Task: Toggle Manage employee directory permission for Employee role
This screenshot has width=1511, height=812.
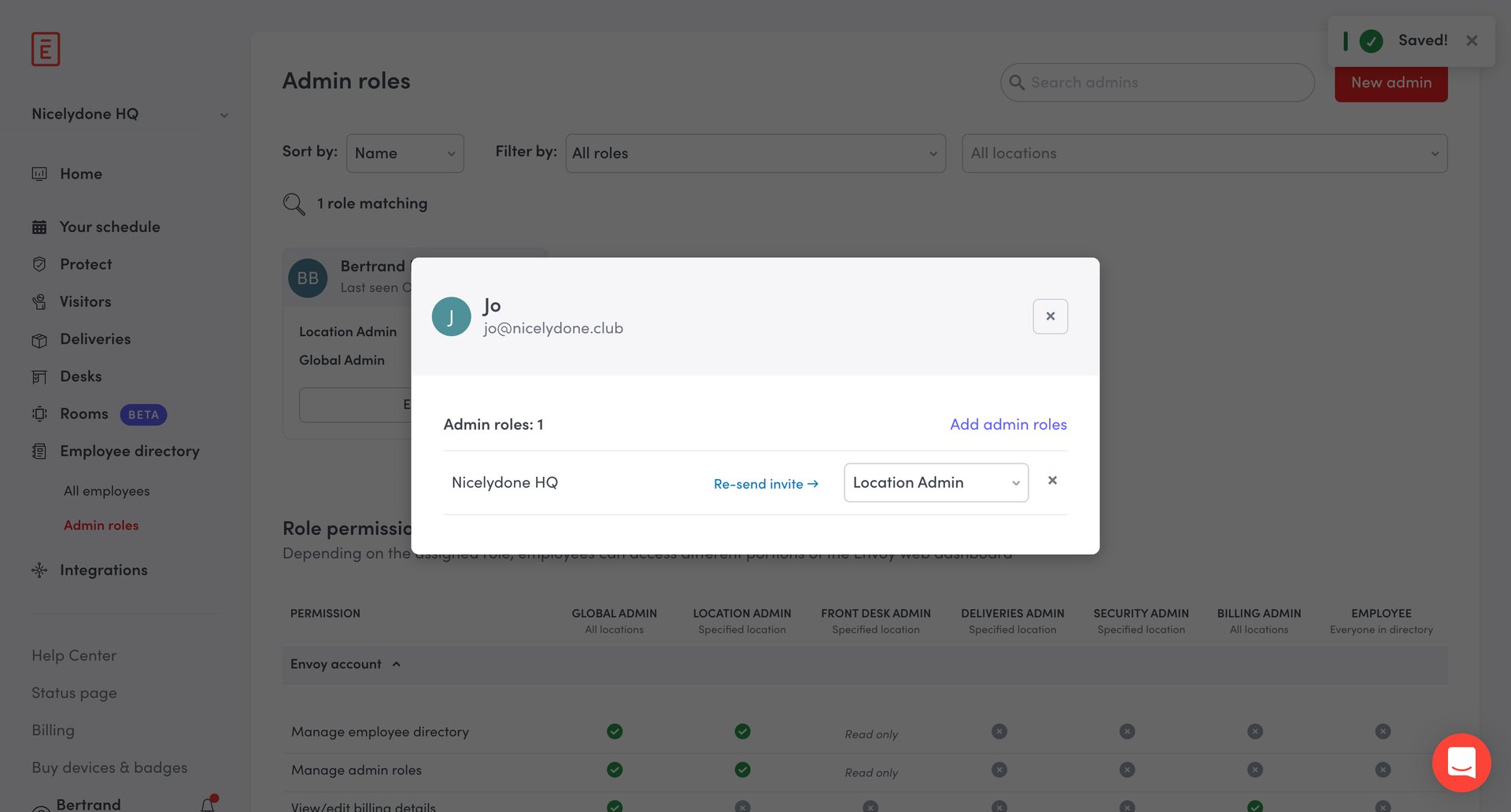Action: pos(1383,731)
